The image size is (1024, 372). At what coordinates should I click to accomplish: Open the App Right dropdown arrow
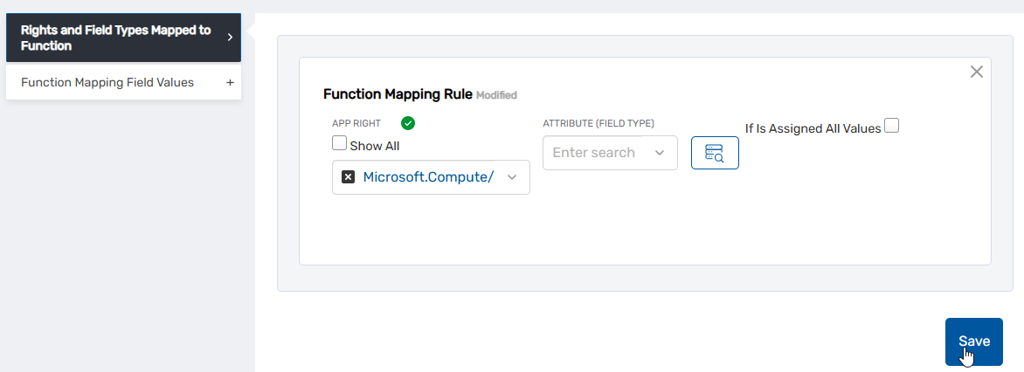pyautogui.click(x=511, y=178)
